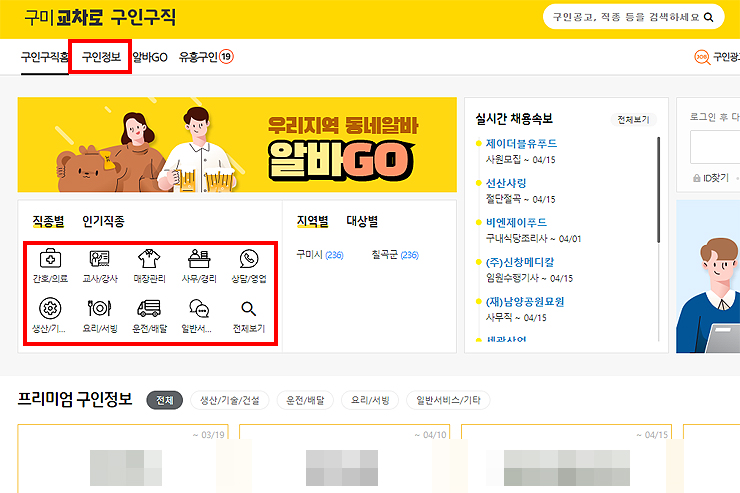Select the 전체 premium filter pill
This screenshot has width=740, height=493.
click(x=165, y=401)
